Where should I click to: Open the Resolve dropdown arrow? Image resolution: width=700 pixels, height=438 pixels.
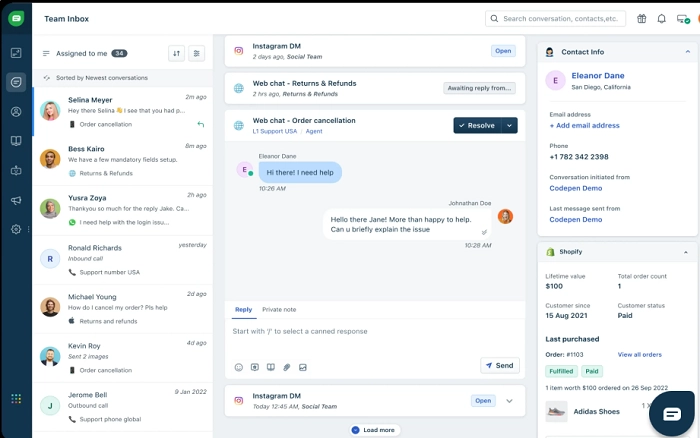510,125
